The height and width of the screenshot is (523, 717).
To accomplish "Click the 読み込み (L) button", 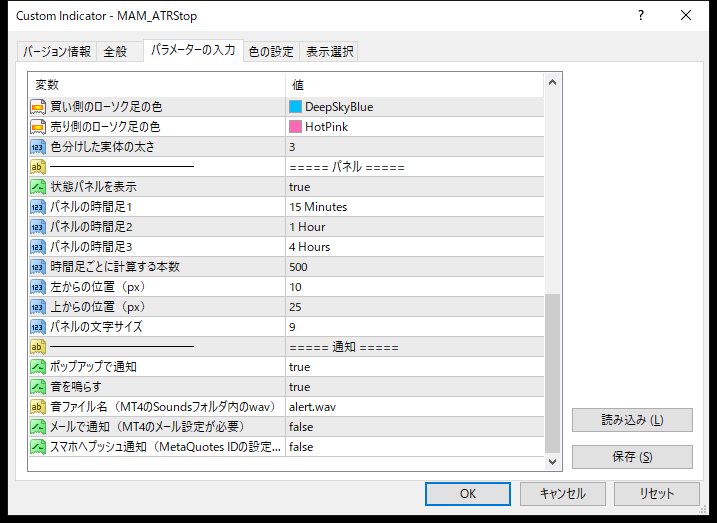I will (x=632, y=420).
